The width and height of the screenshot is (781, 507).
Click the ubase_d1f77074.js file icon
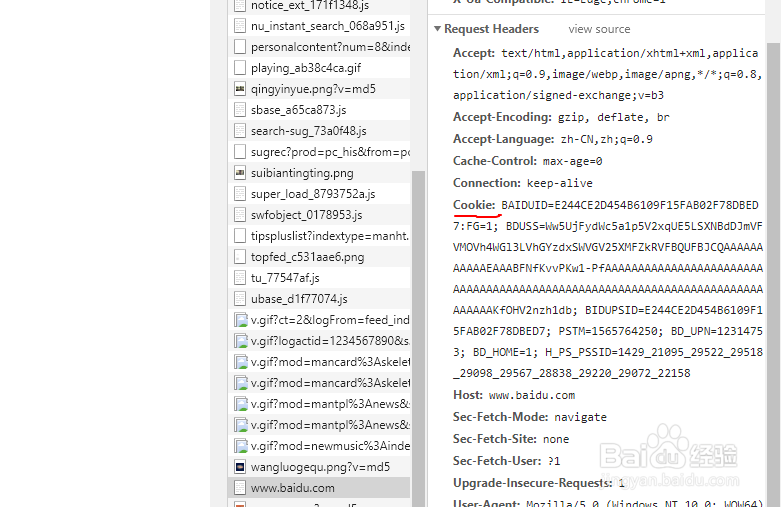[240, 298]
